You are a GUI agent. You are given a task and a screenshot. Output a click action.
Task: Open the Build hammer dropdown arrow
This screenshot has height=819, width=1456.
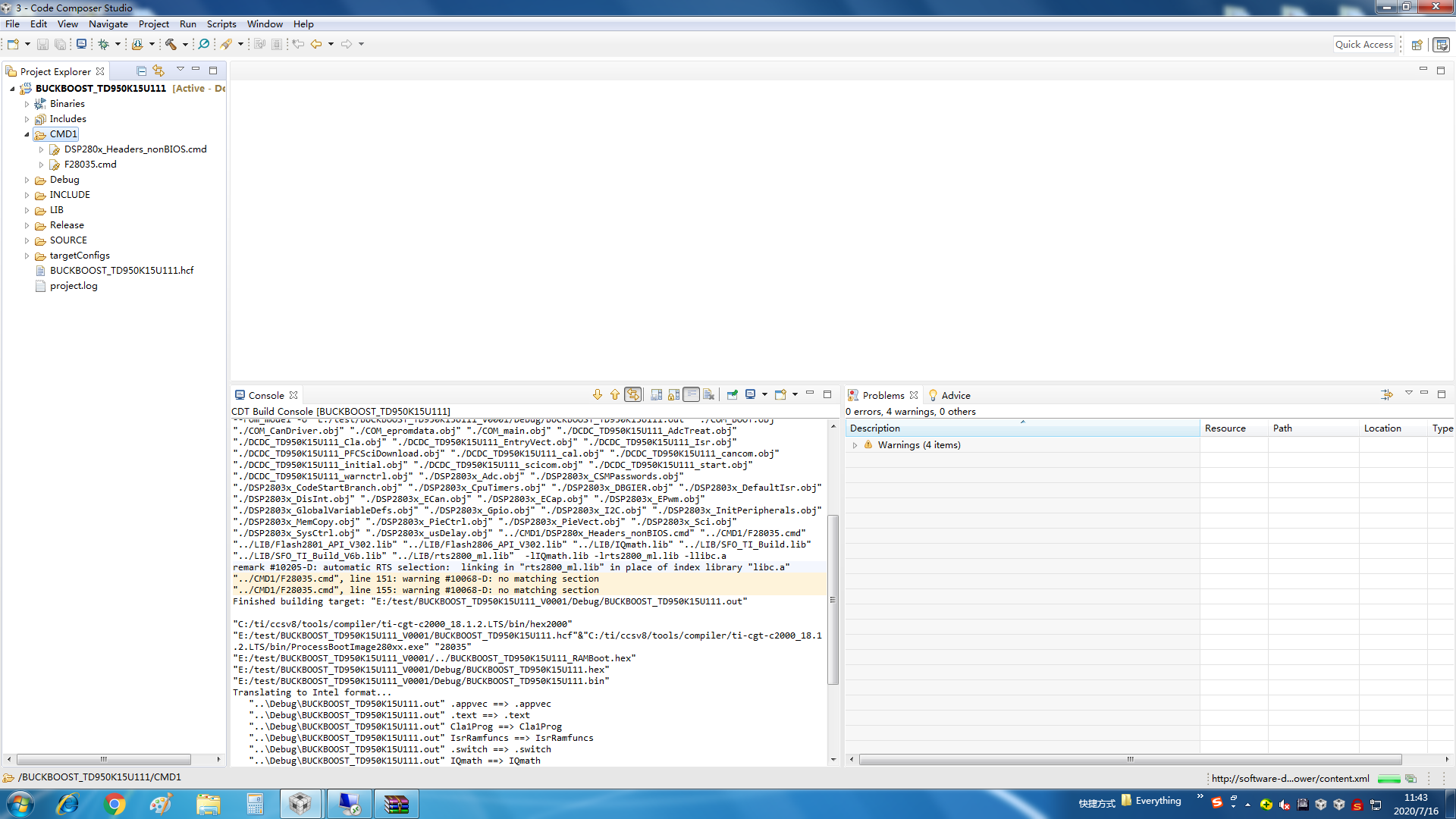[x=185, y=44]
